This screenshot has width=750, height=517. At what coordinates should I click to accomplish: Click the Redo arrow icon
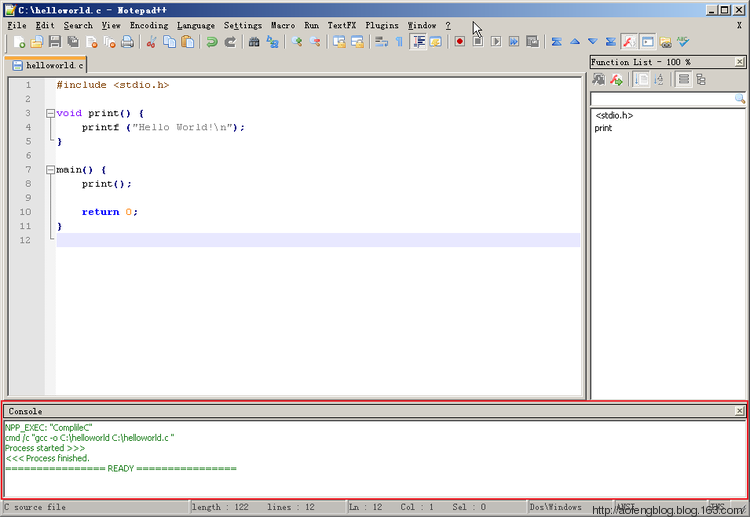[x=230, y=42]
